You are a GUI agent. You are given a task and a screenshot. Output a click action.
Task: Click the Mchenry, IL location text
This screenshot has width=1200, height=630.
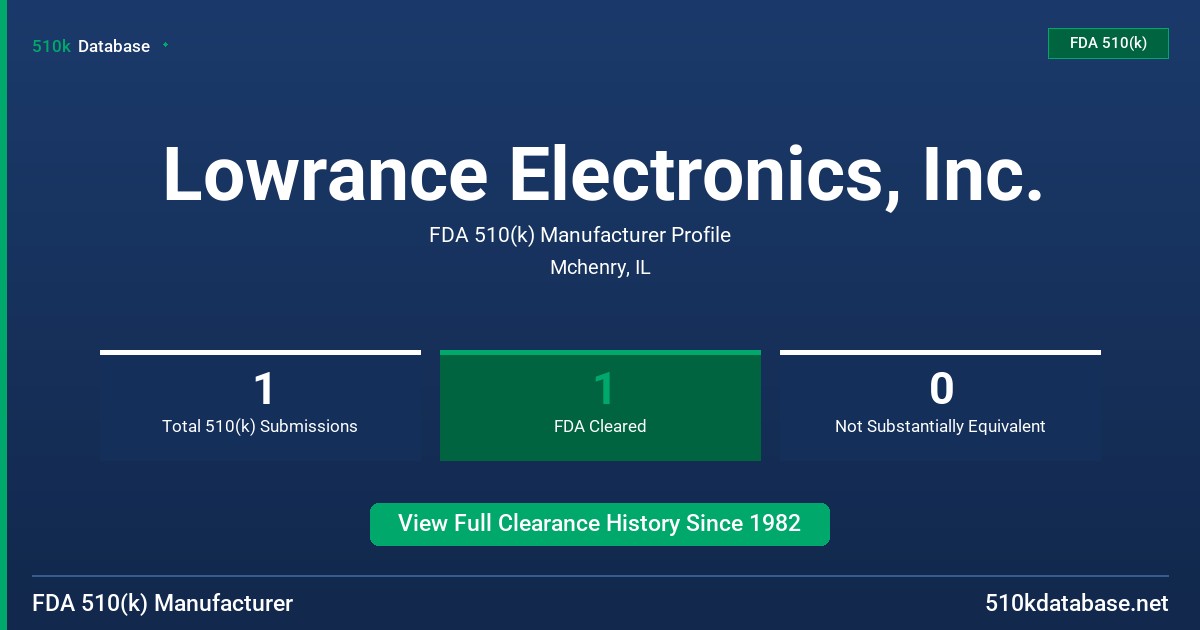pos(600,268)
